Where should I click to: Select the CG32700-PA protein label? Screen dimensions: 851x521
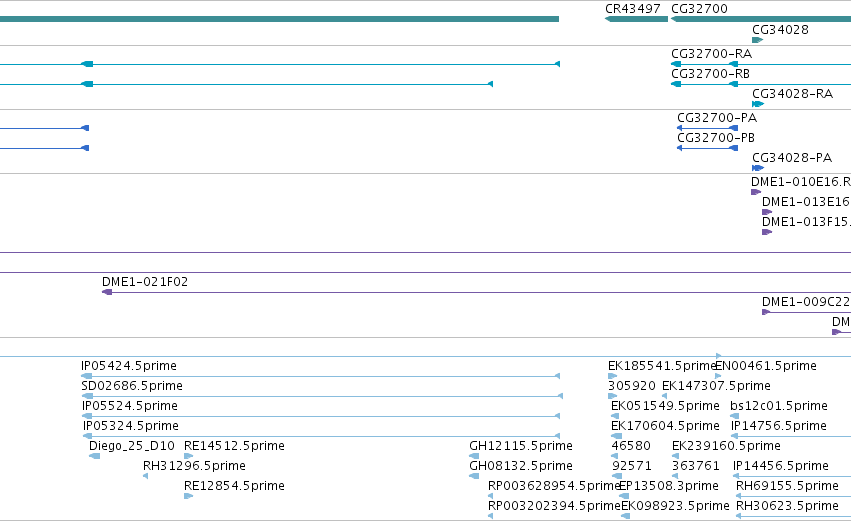pos(716,118)
